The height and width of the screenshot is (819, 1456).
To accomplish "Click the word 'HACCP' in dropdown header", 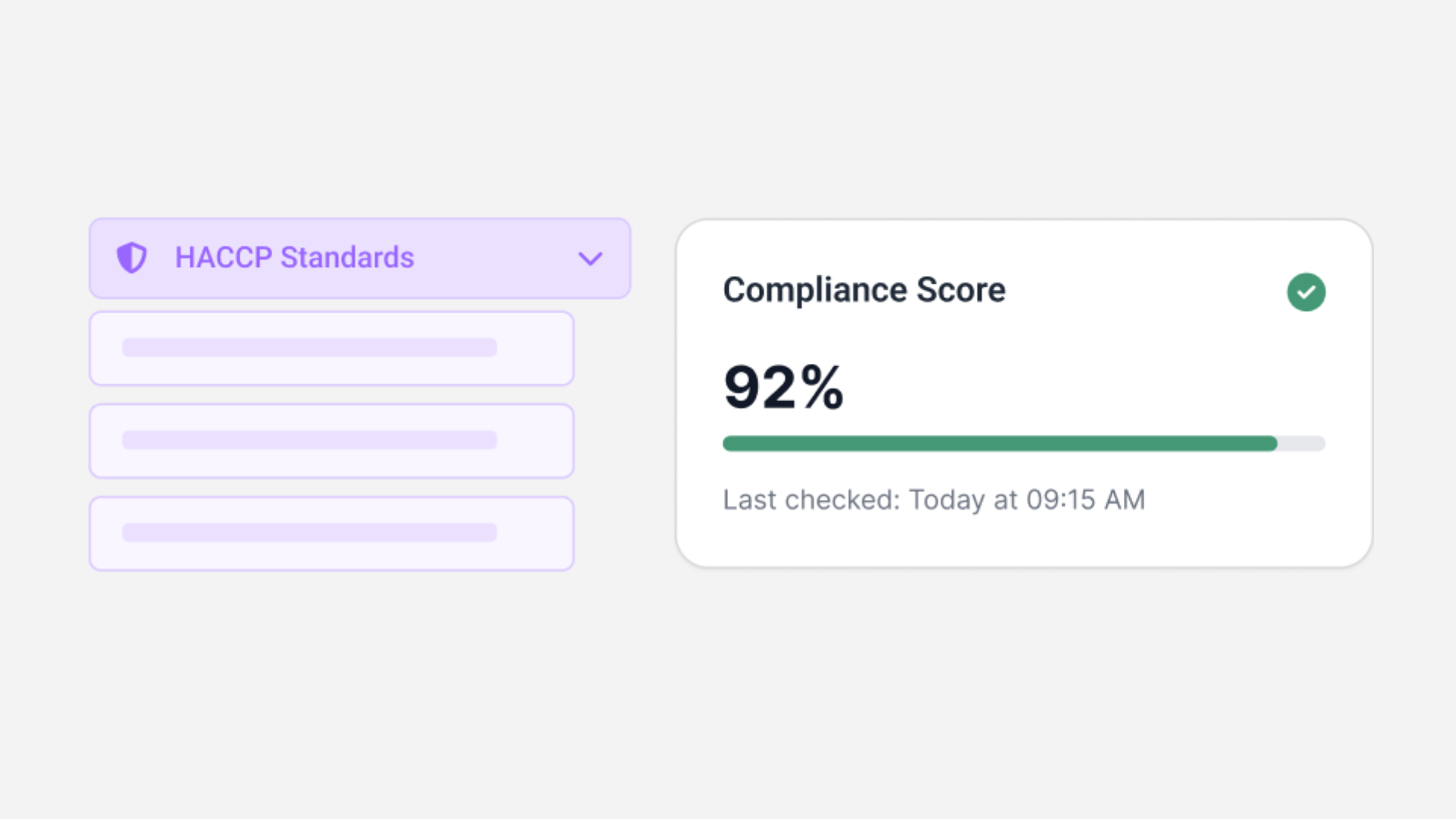I will coord(223,258).
